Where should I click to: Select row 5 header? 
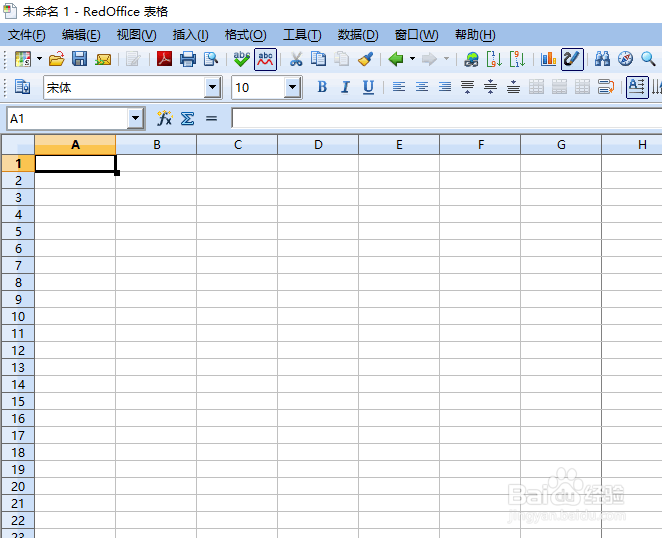tap(18, 231)
